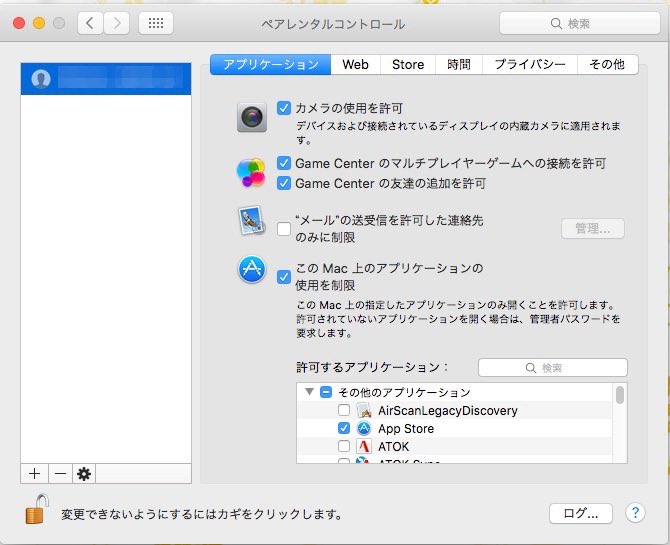Viewport: 670px width, 545px height.
Task: Click the ATOK text in the list
Action: click(x=394, y=447)
